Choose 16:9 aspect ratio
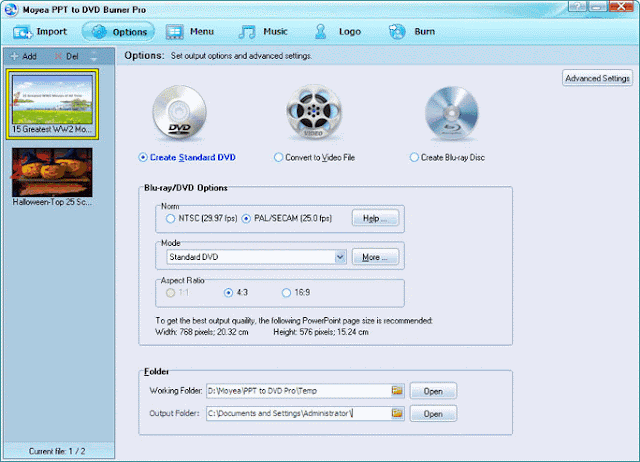The height and width of the screenshot is (462, 640). 296,293
